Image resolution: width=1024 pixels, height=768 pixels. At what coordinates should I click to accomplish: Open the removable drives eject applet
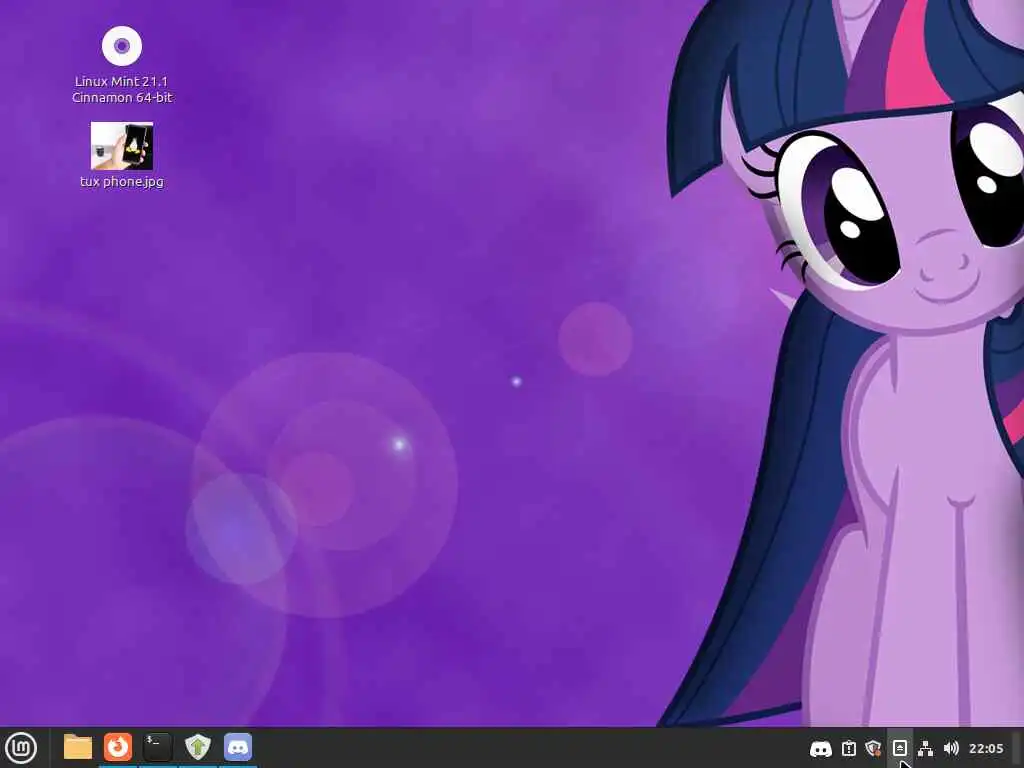899,748
